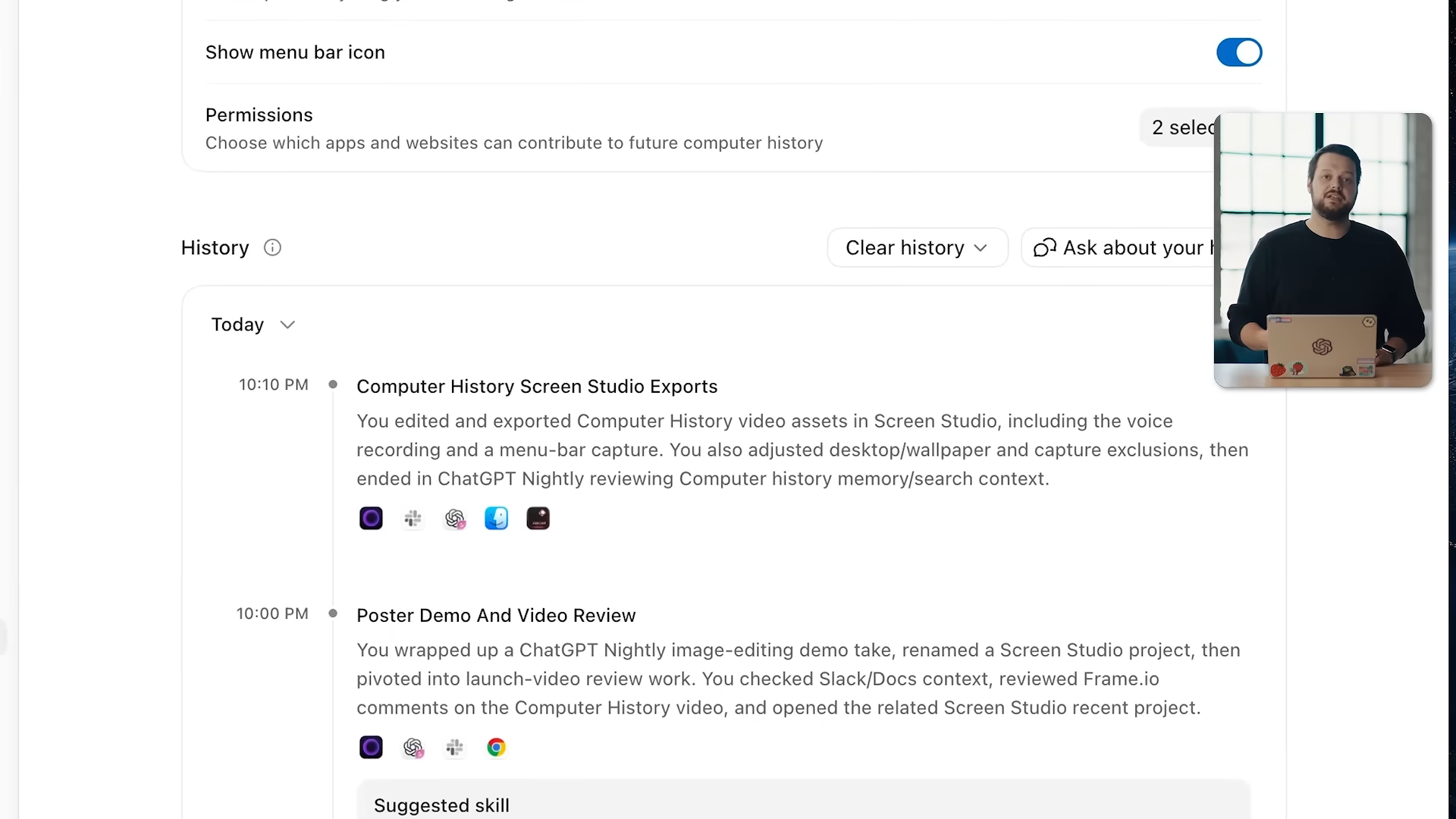Click Screen Studio icon under 10:10 PM entry

(371, 519)
